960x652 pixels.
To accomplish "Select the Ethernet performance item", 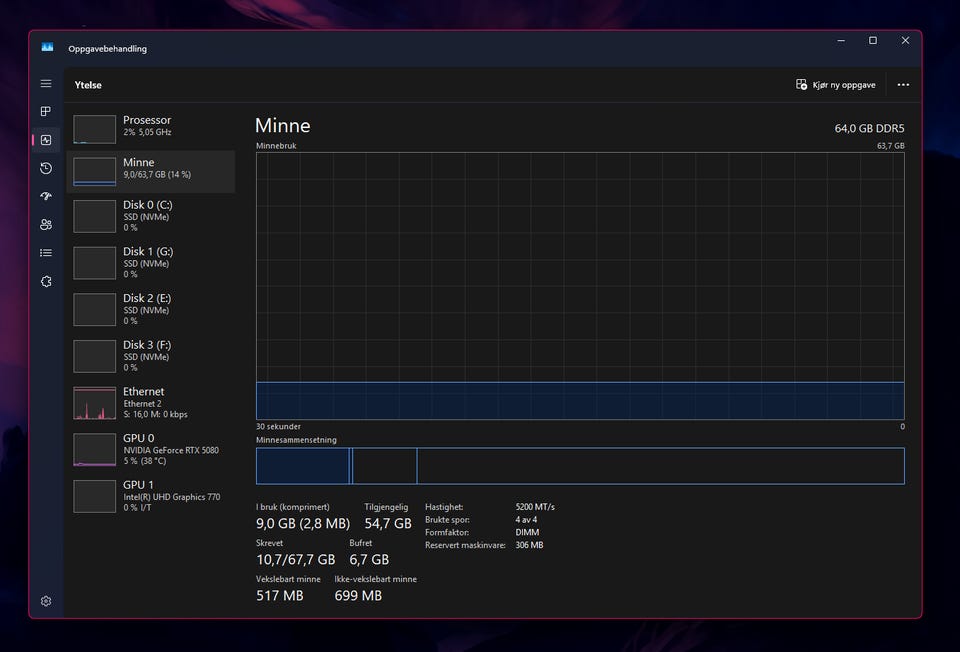I will point(151,402).
